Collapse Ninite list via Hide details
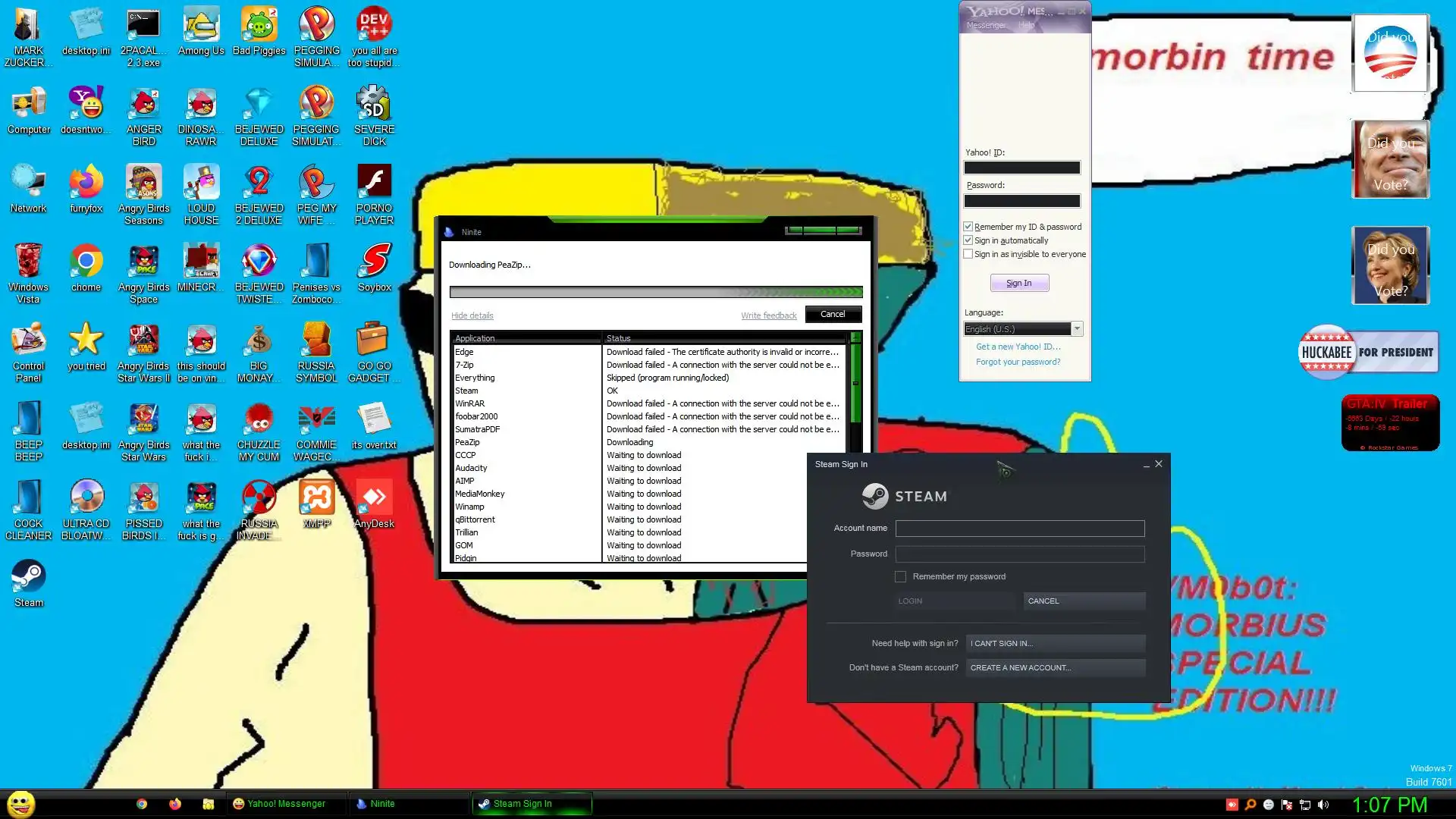1456x819 pixels. [472, 315]
